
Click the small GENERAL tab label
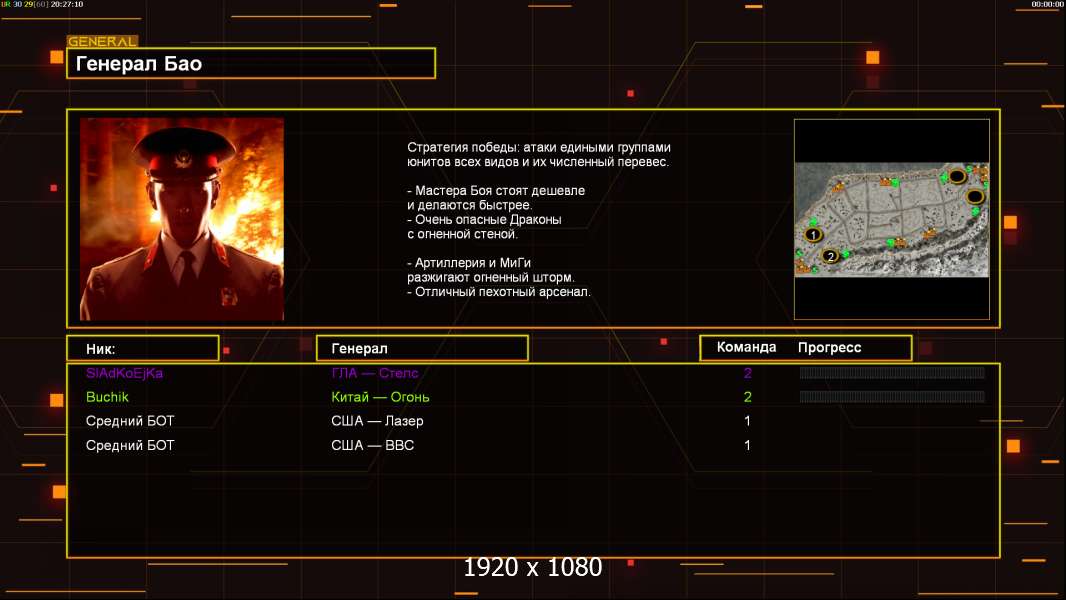(x=102, y=42)
